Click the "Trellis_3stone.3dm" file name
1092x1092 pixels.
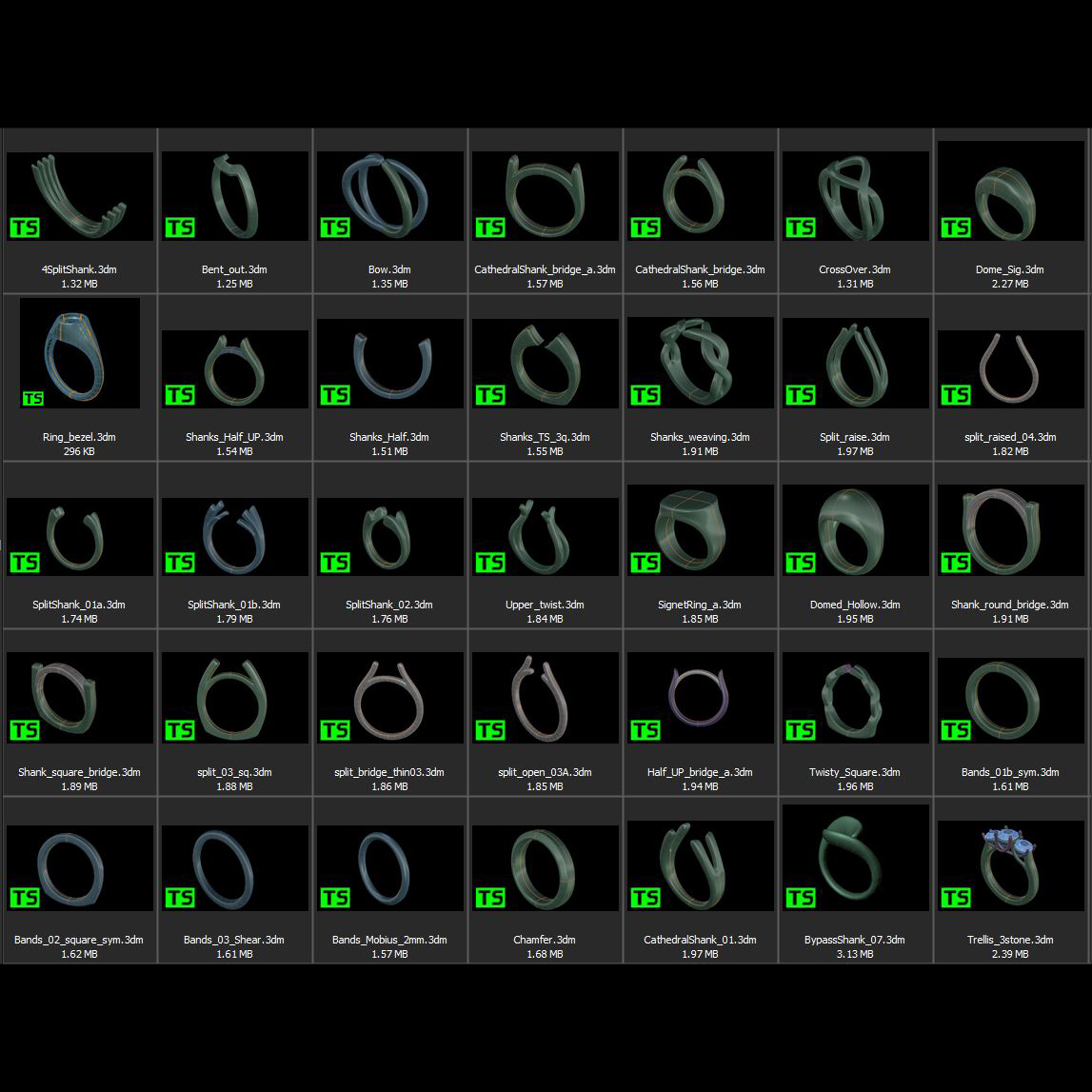[1010, 940]
